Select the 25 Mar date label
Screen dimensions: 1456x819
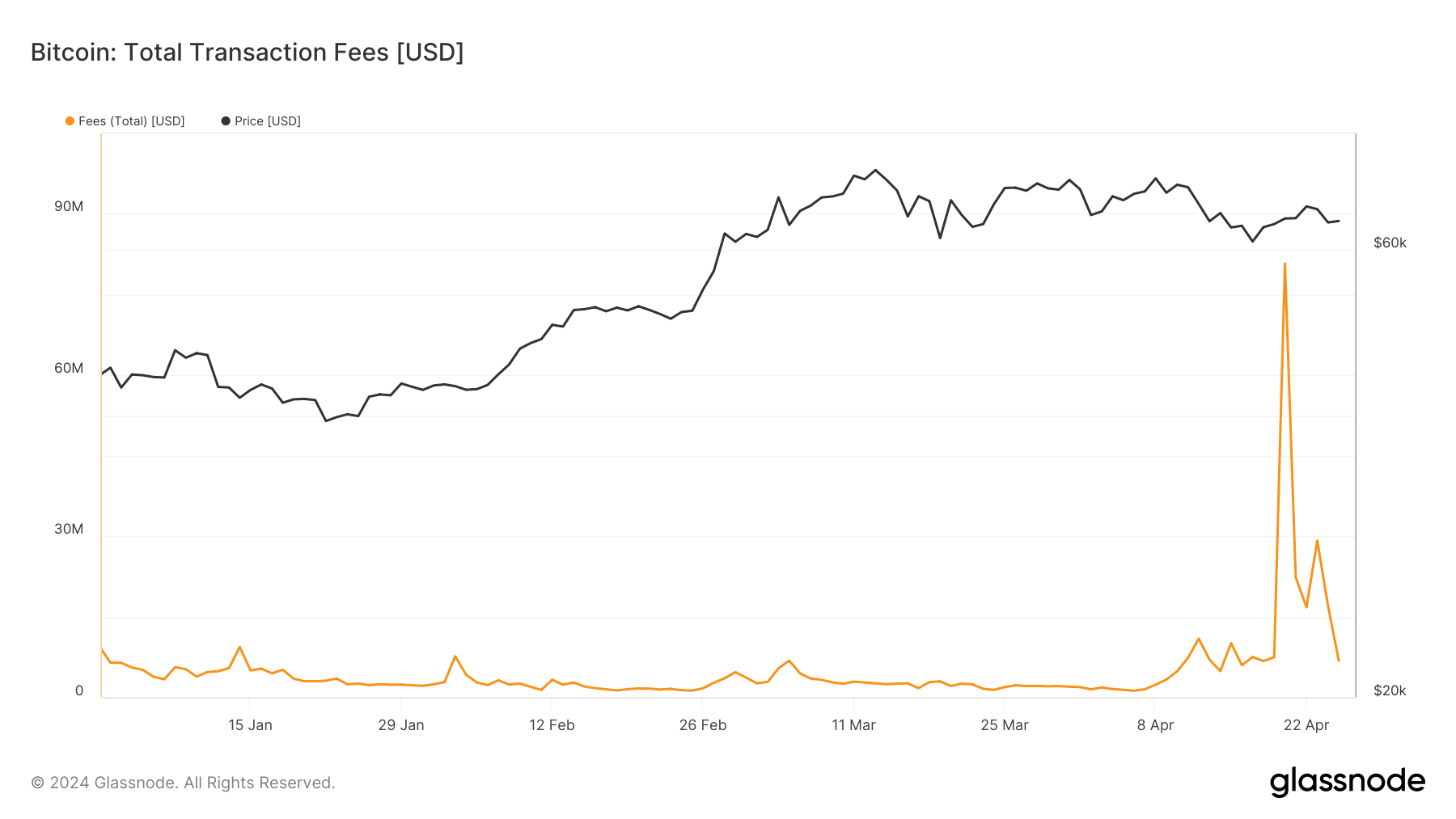(x=1005, y=725)
